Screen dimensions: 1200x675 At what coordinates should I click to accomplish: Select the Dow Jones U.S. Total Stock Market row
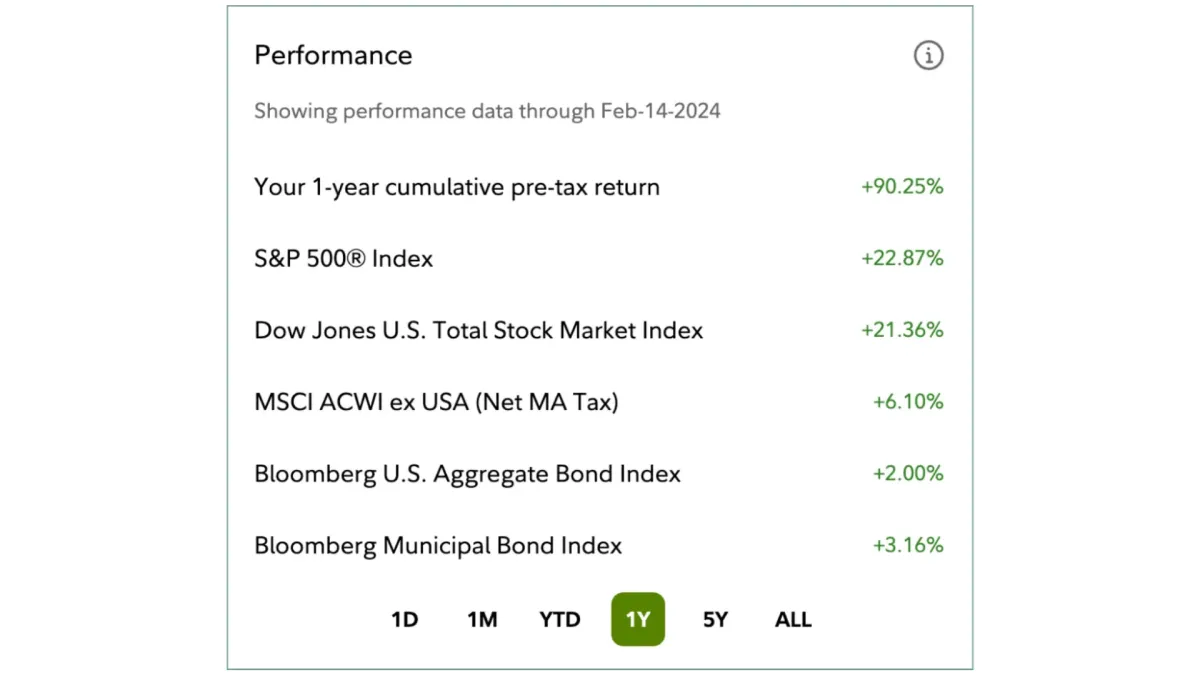point(477,330)
